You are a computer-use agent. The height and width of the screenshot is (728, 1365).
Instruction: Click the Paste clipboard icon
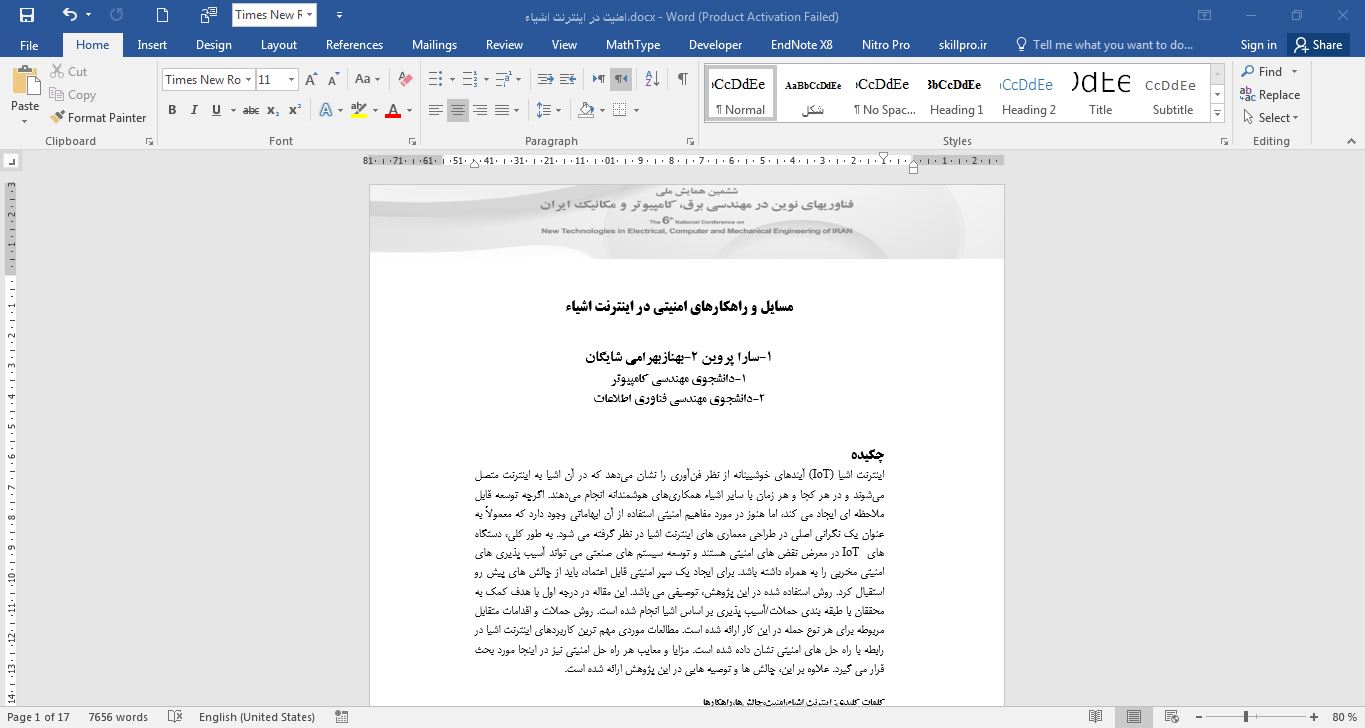click(x=25, y=83)
